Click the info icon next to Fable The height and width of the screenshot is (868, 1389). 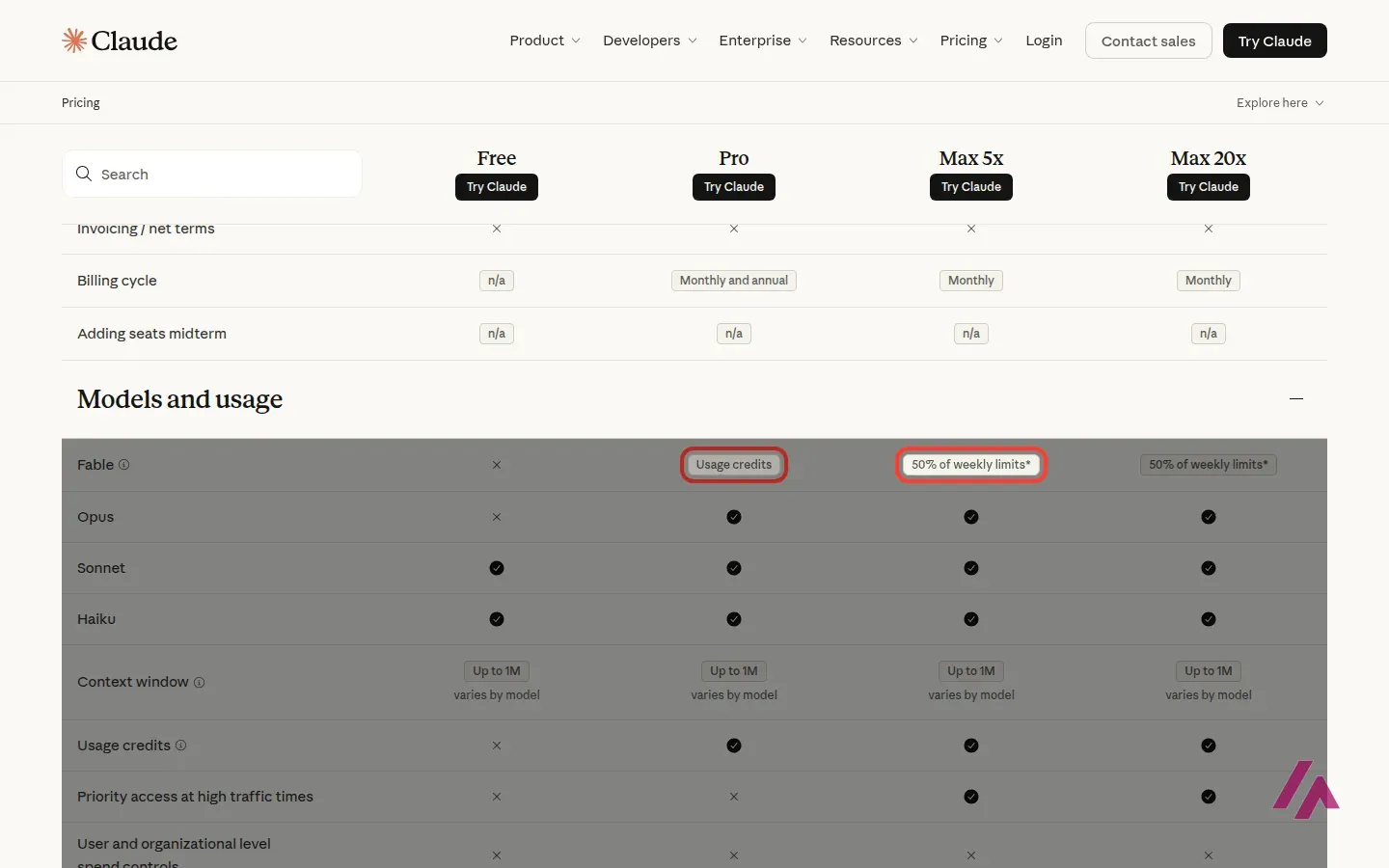click(x=123, y=465)
